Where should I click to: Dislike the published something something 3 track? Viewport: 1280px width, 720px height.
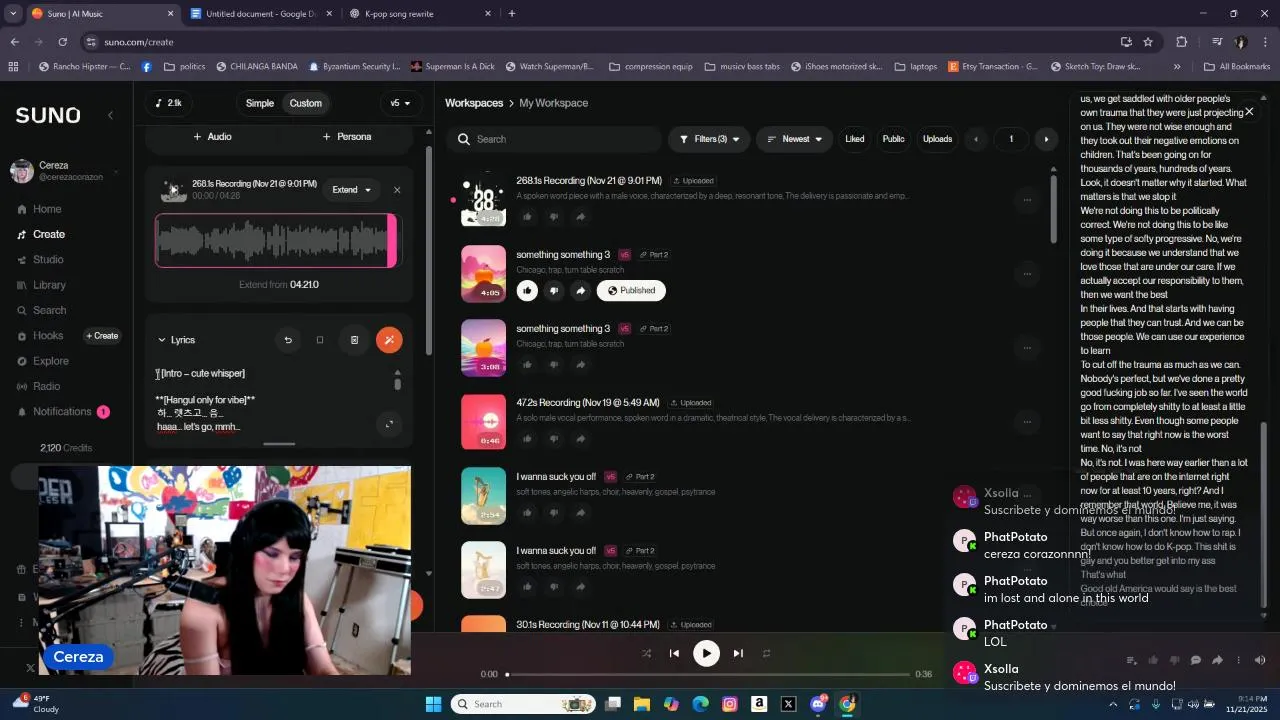click(x=554, y=290)
